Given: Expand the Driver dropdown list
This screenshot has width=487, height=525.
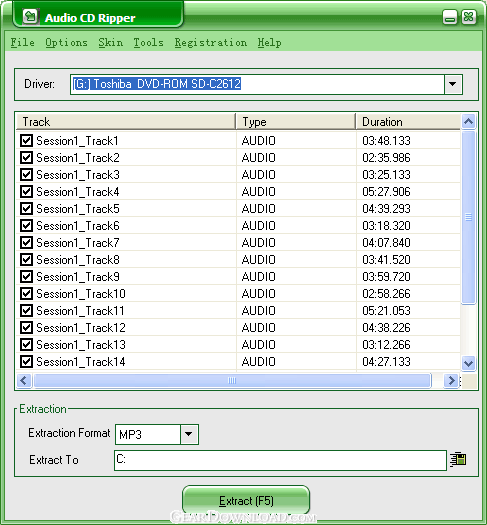Looking at the screenshot, I should (x=453, y=84).
